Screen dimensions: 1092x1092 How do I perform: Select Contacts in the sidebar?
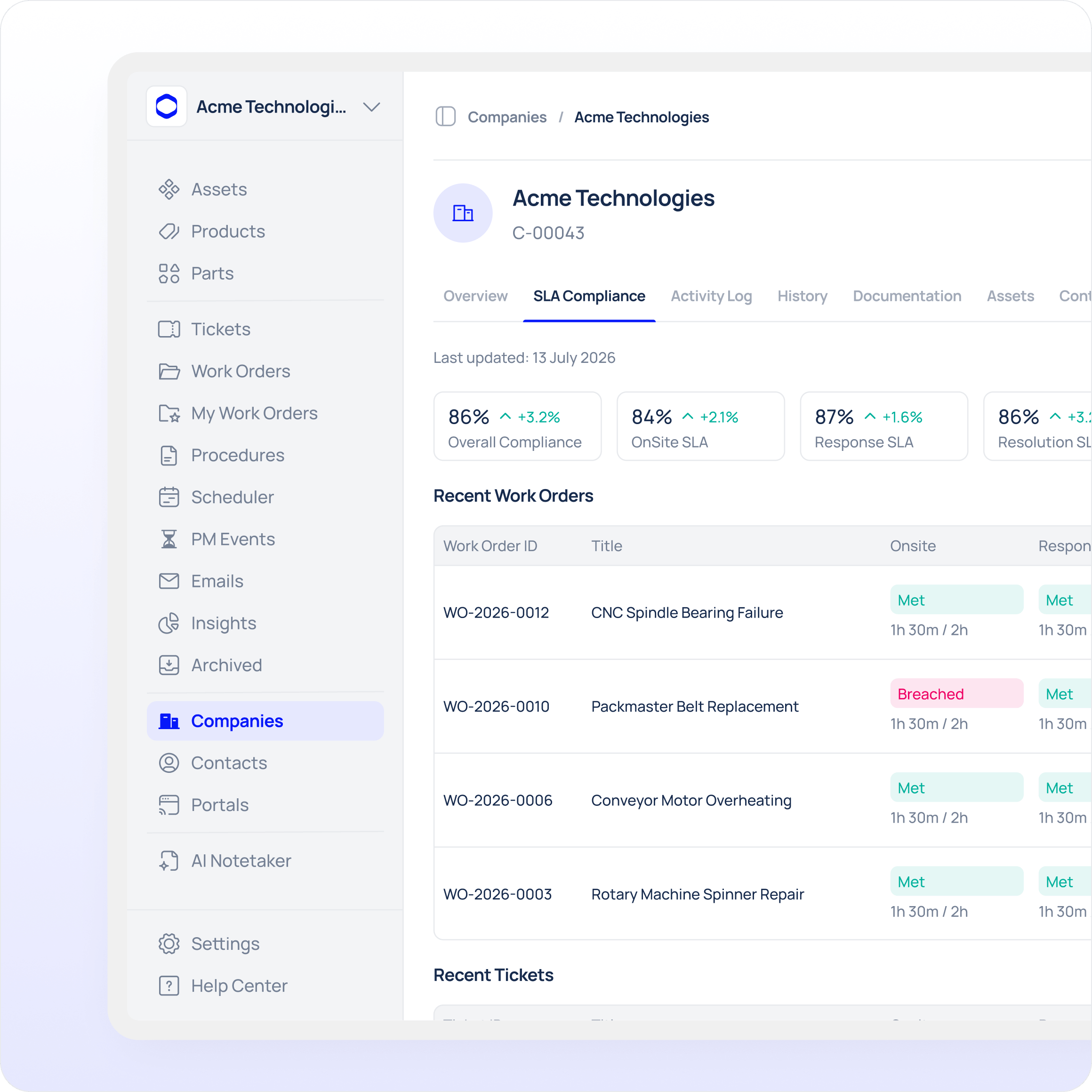click(x=228, y=763)
